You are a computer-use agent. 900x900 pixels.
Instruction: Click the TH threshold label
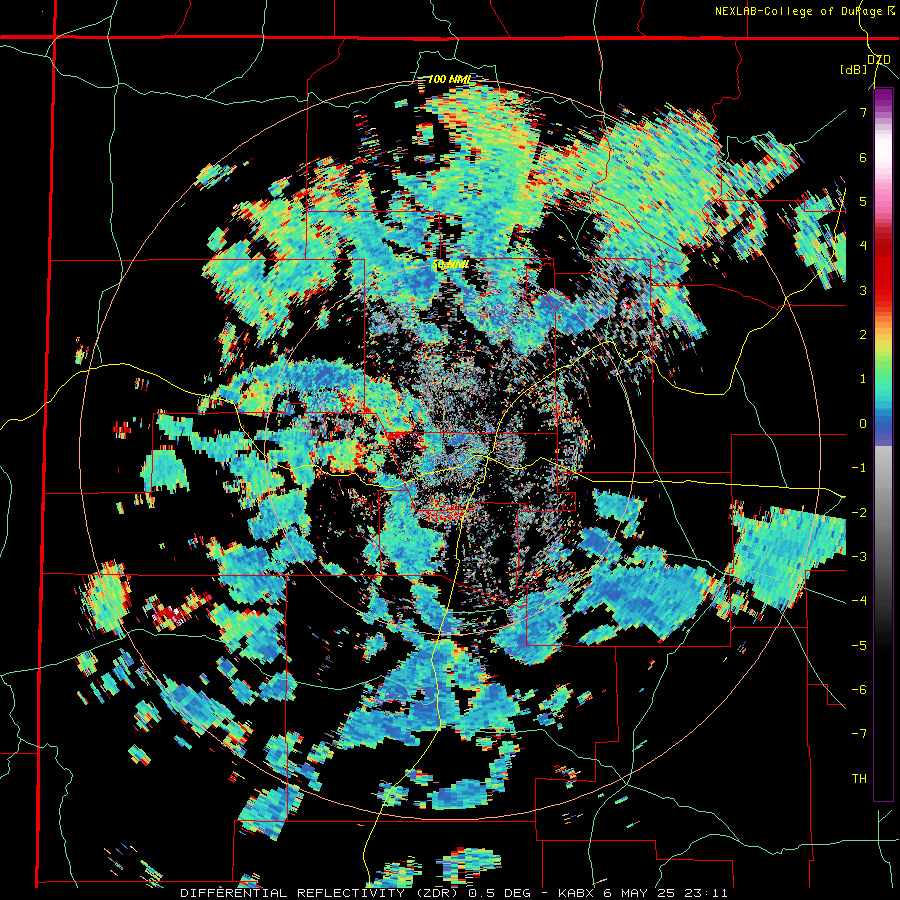859,778
